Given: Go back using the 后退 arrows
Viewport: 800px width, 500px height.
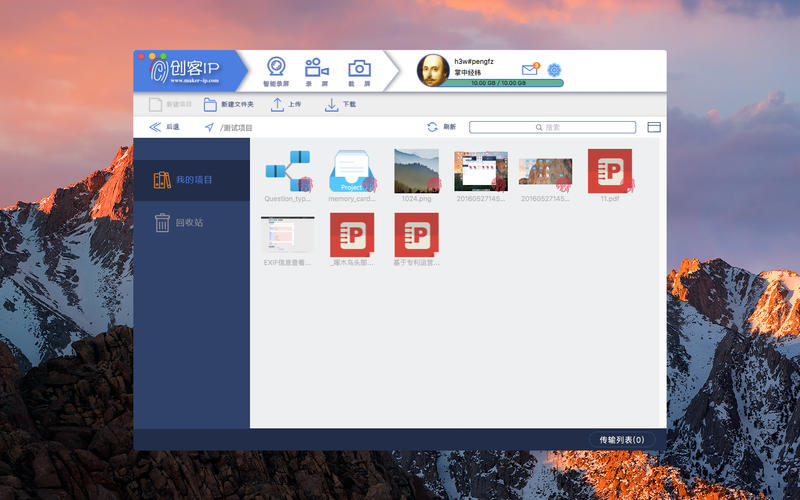Looking at the screenshot, I should coord(164,127).
